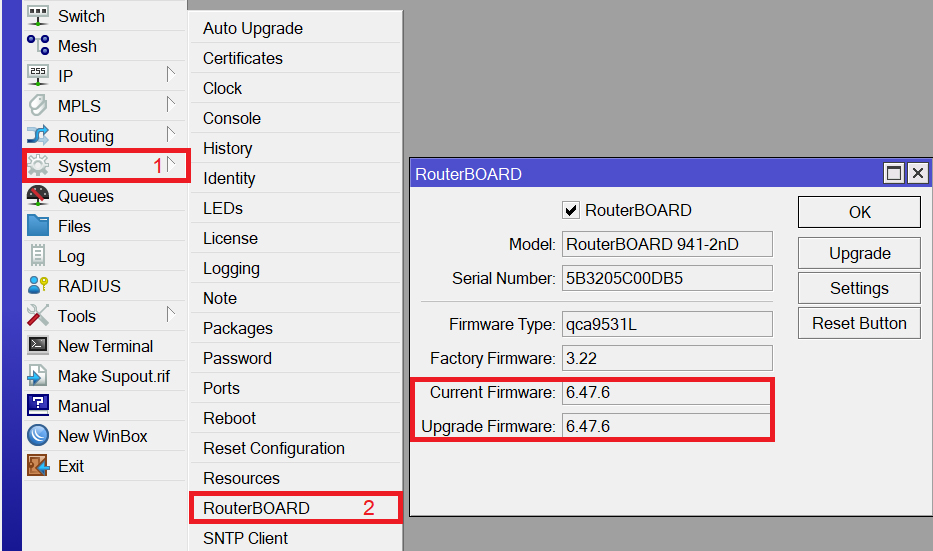Click the Manual help icon

pos(38,406)
